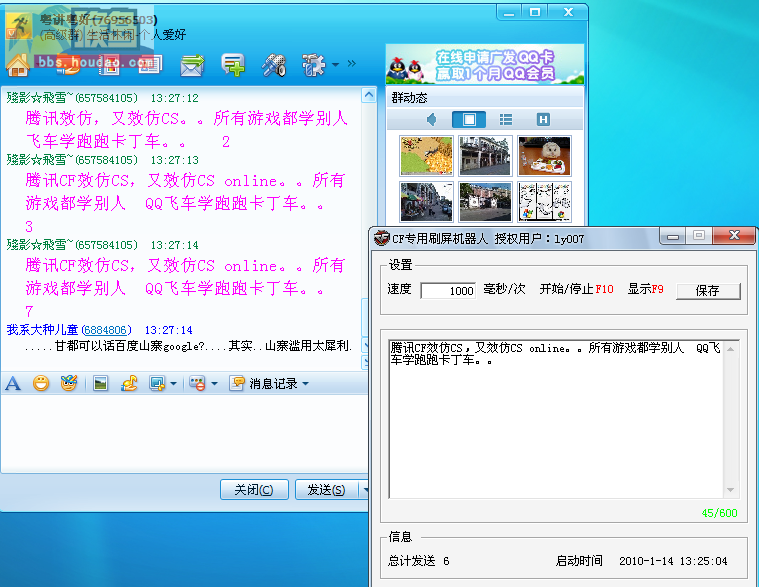
Task: Open the group shared files icon
Action: click(x=68, y=65)
